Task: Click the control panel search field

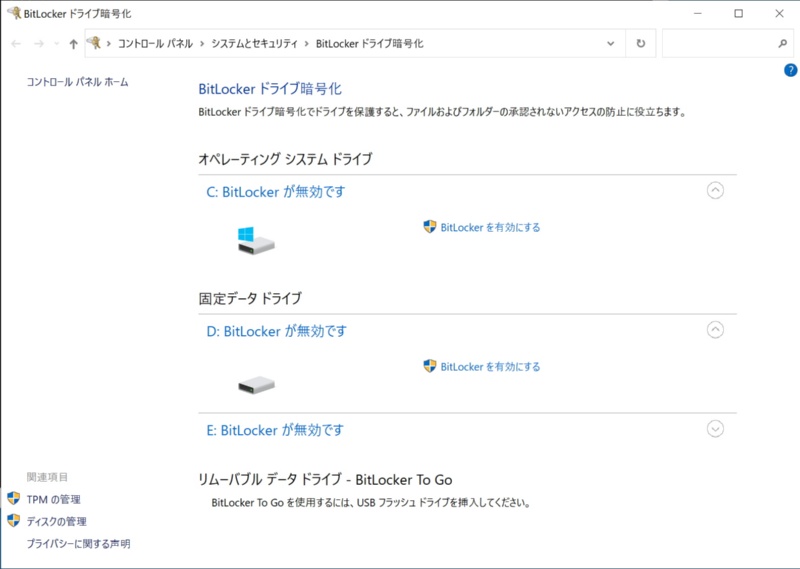Action: [727, 43]
